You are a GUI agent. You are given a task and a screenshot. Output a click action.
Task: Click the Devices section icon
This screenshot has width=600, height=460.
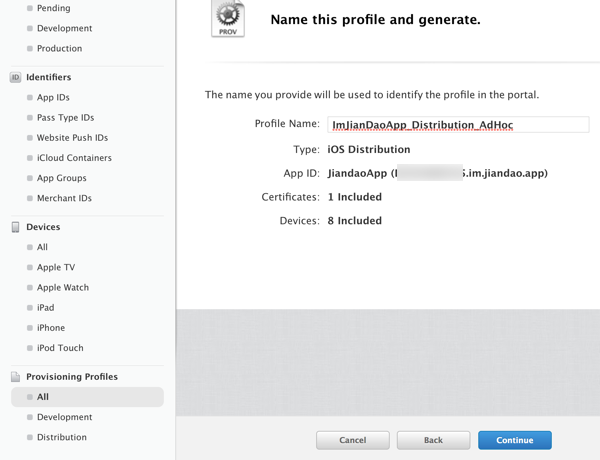point(15,227)
